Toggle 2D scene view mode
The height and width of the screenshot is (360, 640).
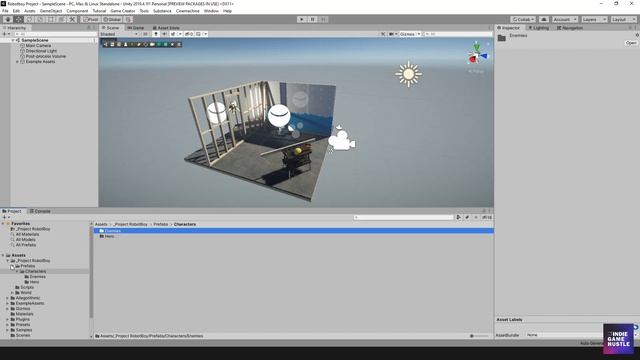[x=145, y=34]
